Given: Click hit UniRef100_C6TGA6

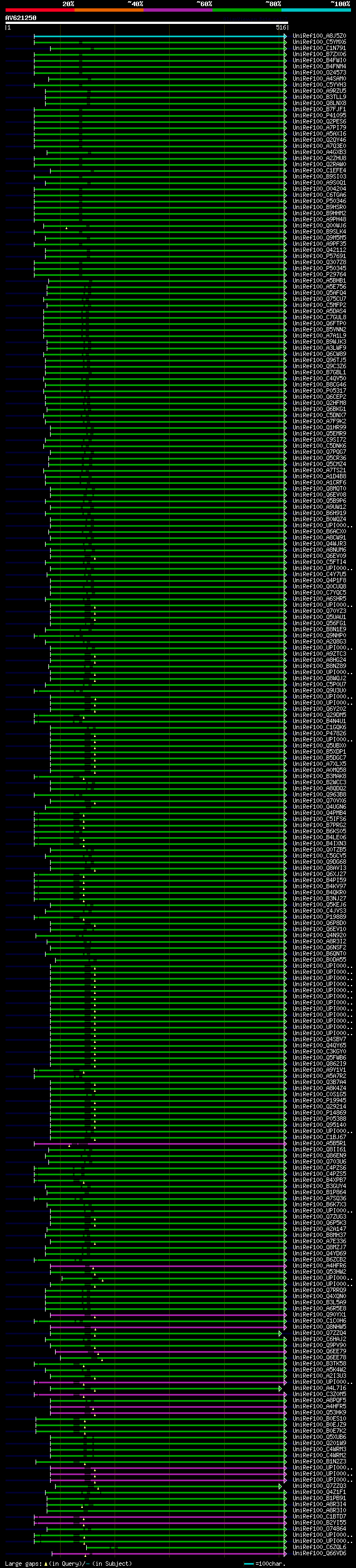Looking at the screenshot, I should tap(319, 195).
